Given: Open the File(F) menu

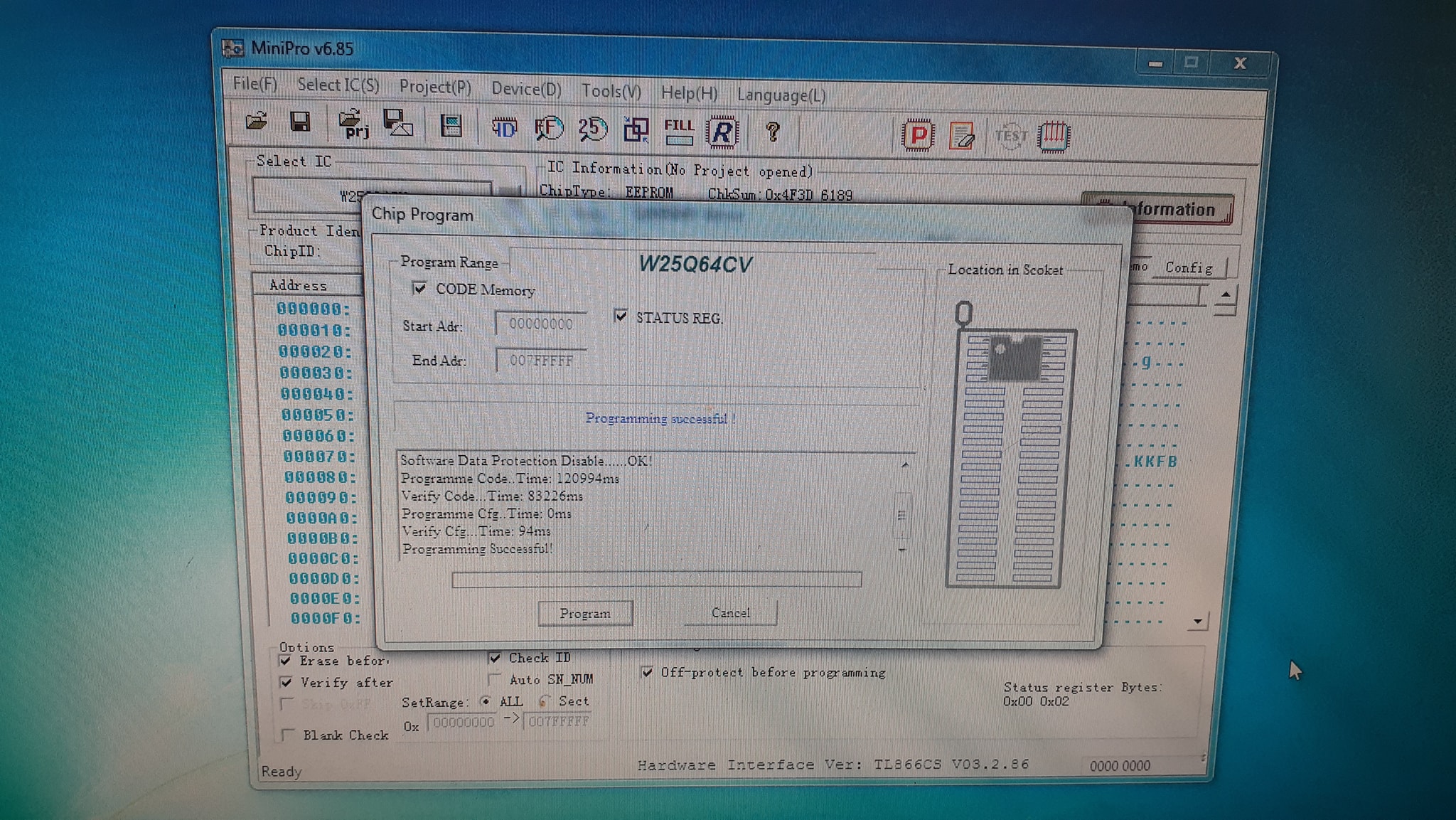Looking at the screenshot, I should click(x=255, y=84).
